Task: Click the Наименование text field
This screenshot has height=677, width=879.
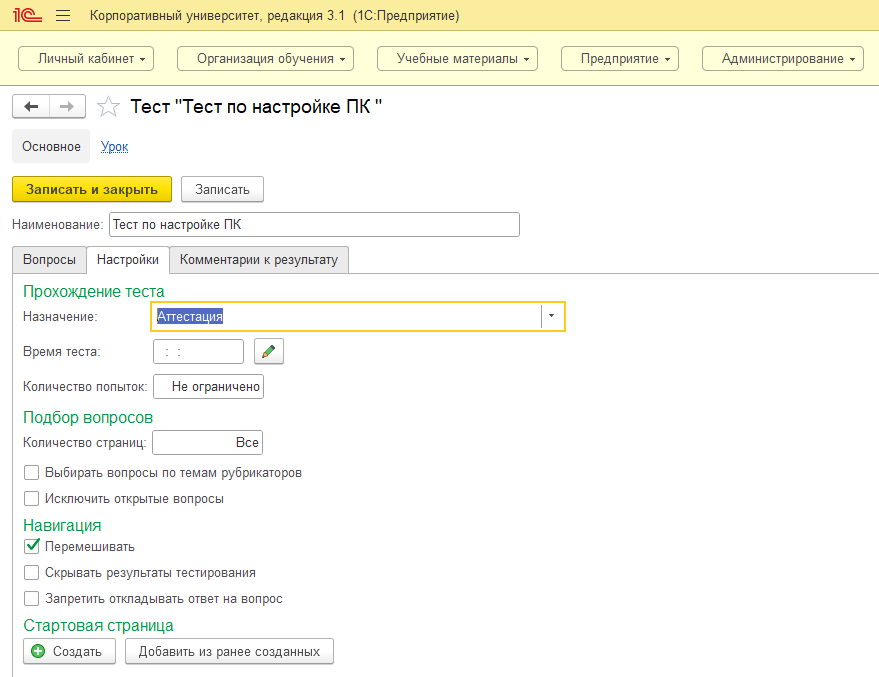Action: (313, 224)
